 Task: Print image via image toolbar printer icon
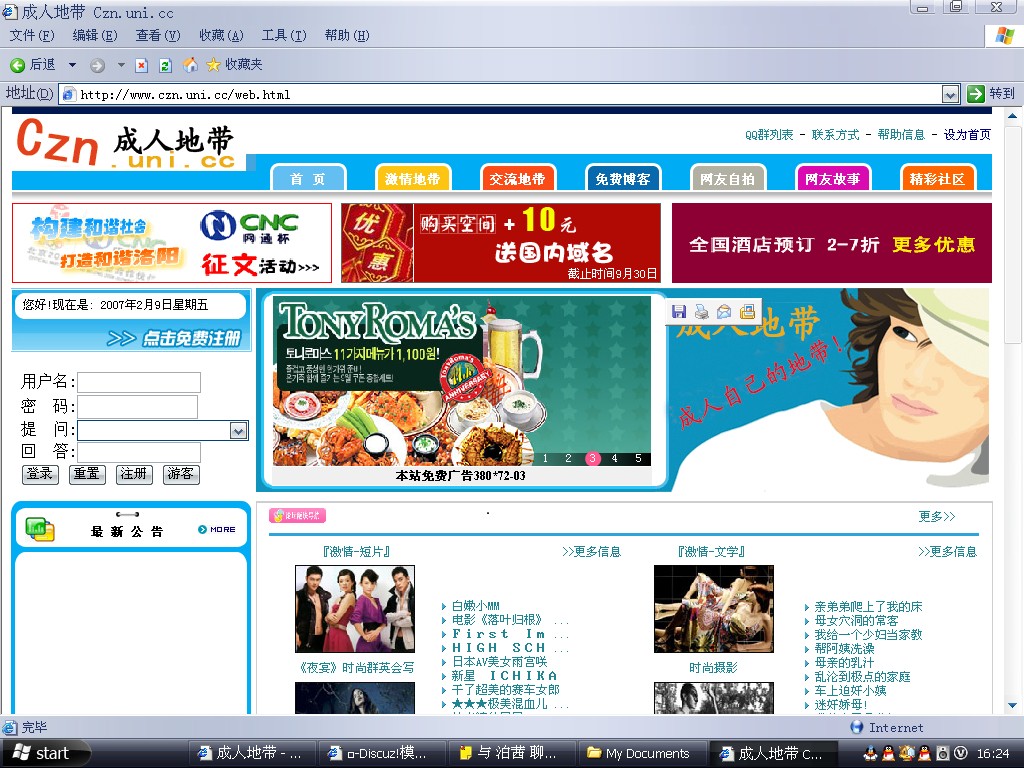(701, 312)
